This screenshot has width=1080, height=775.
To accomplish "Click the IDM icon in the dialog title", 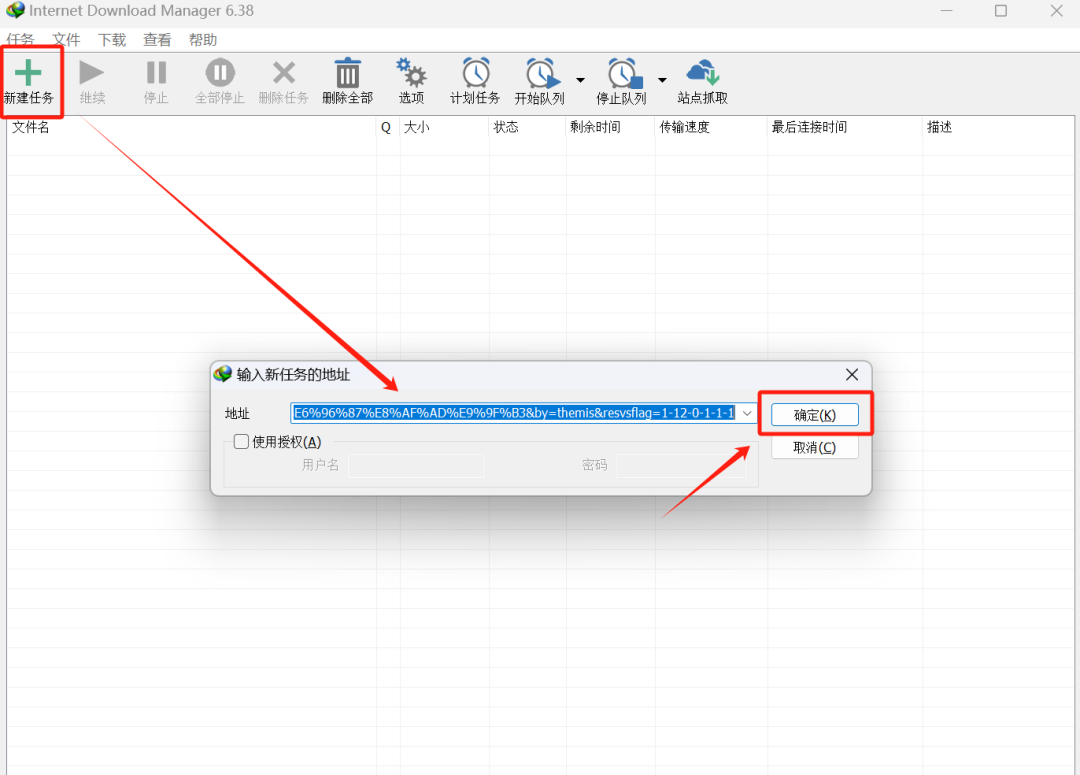I will 222,374.
